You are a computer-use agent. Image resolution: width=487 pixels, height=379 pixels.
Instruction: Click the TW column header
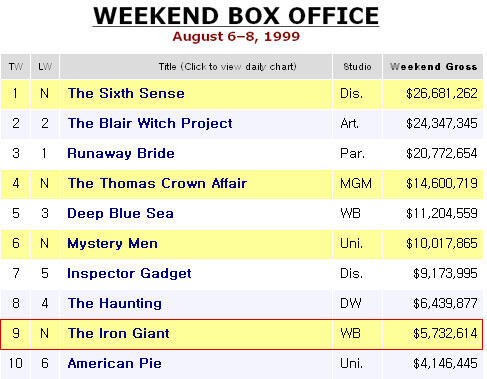[x=16, y=67]
